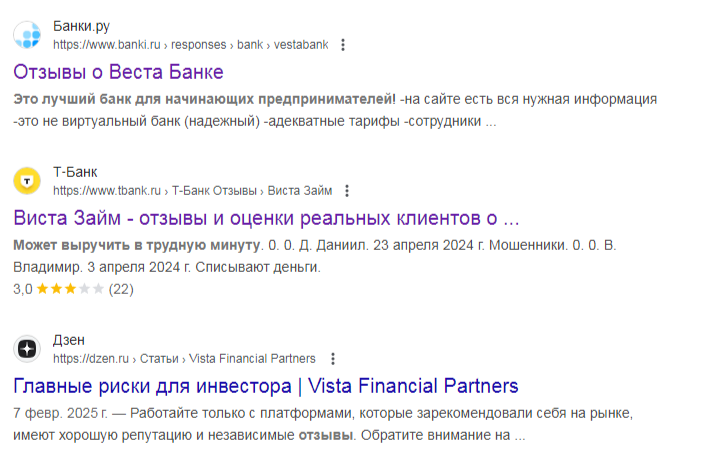Click the Дзен black star favicon
The height and width of the screenshot is (458, 712).
click(27, 349)
